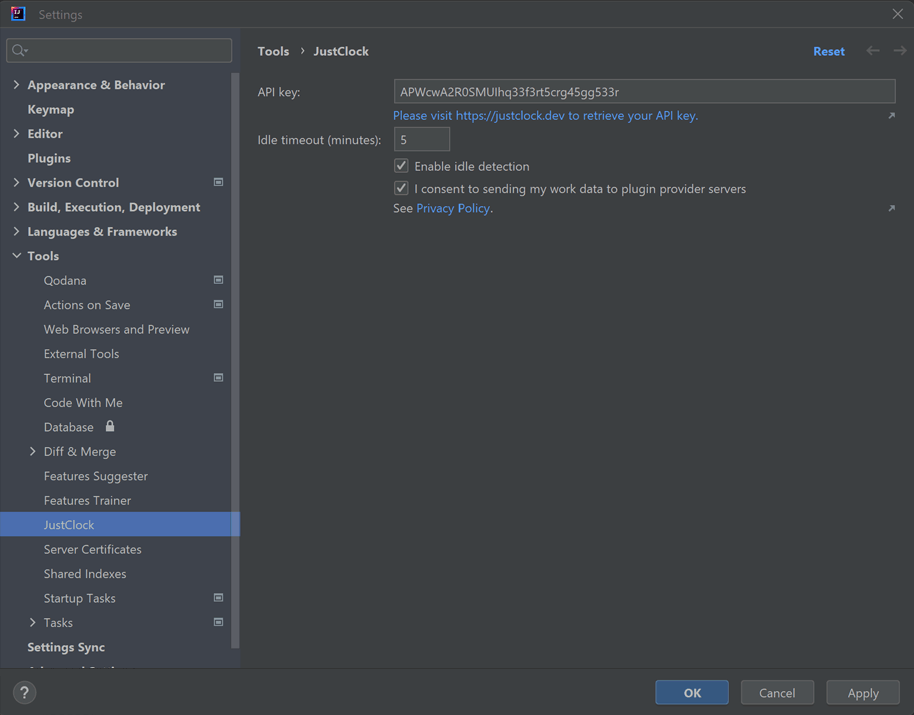Open Server Certificates settings

point(92,550)
